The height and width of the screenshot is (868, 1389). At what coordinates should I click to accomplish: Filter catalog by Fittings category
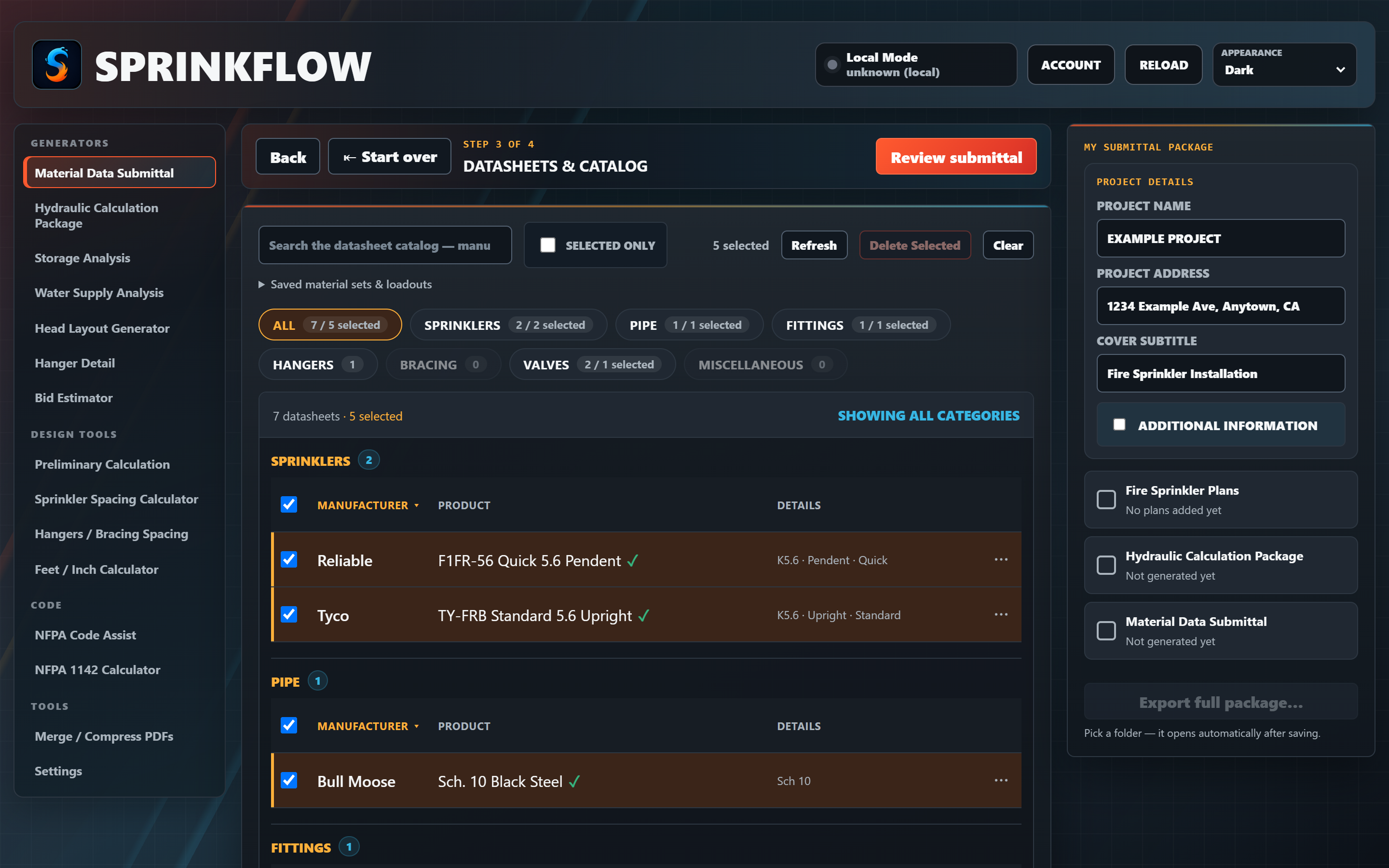tap(861, 325)
